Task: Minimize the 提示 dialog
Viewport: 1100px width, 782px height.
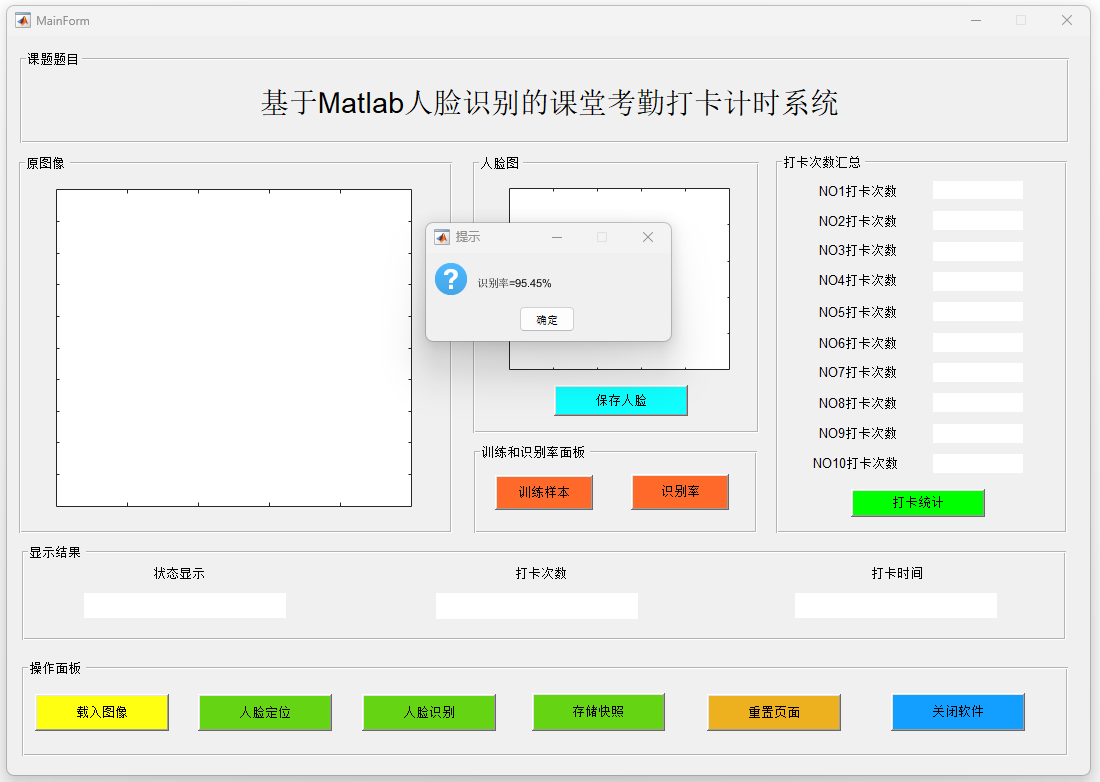Action: [x=557, y=237]
